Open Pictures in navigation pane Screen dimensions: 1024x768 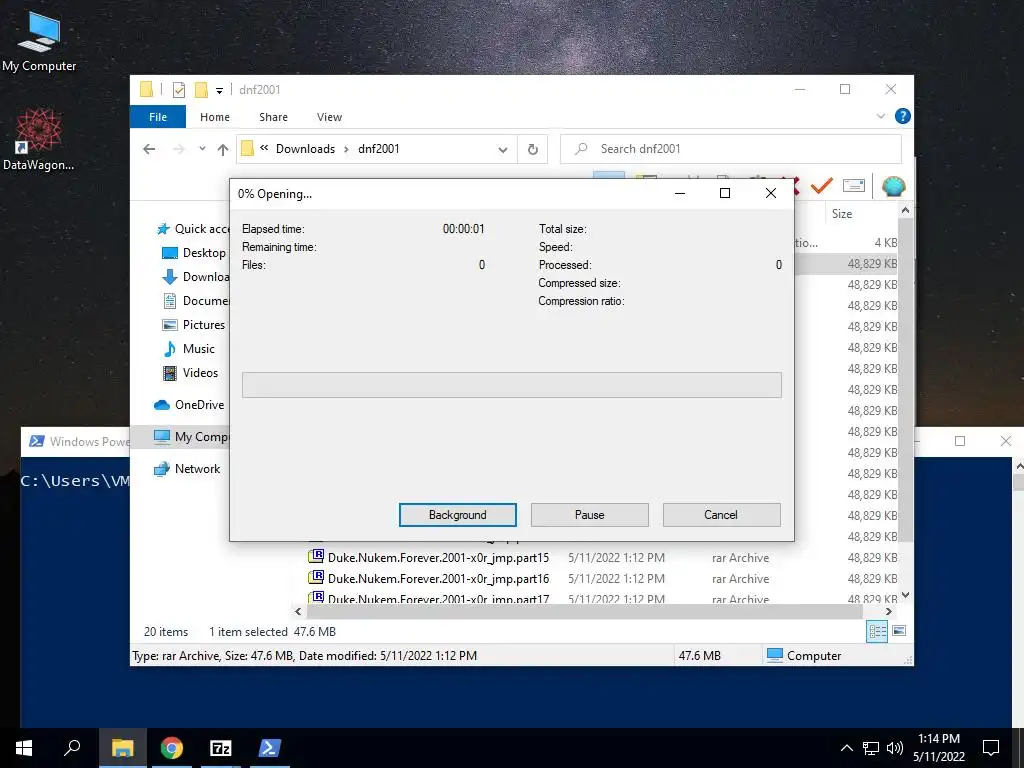click(x=193, y=325)
